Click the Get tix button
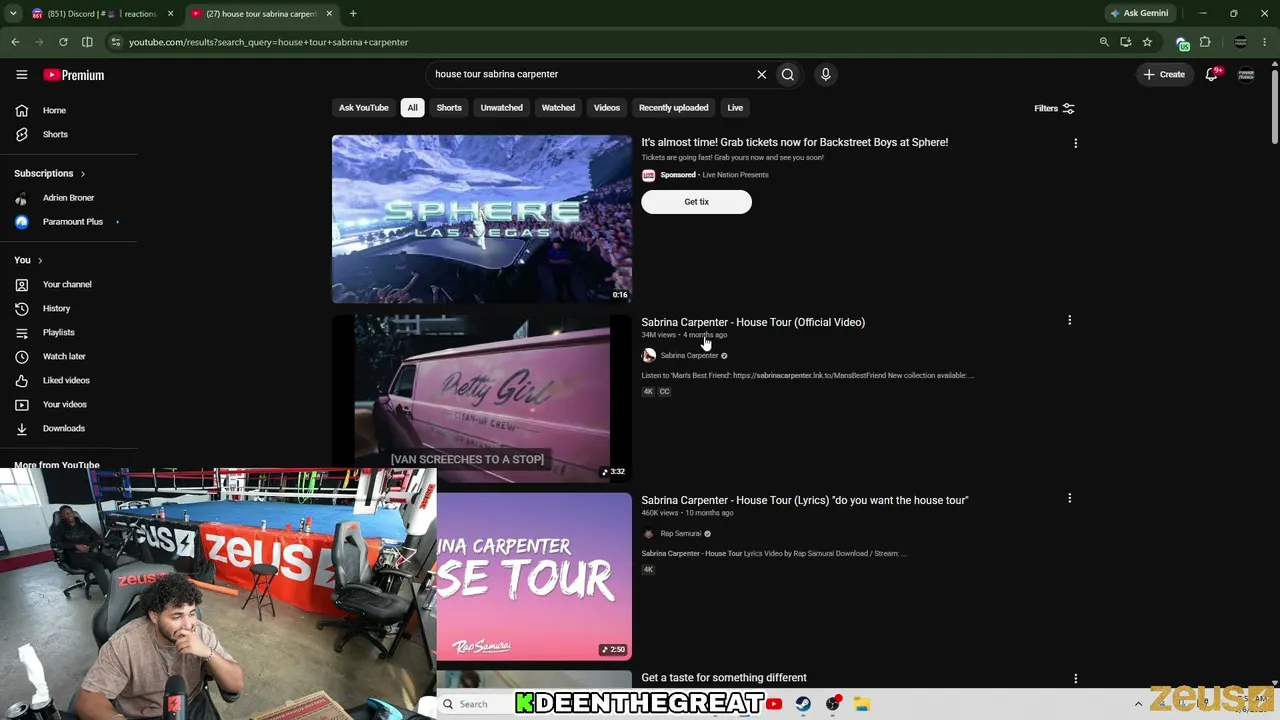 (696, 202)
